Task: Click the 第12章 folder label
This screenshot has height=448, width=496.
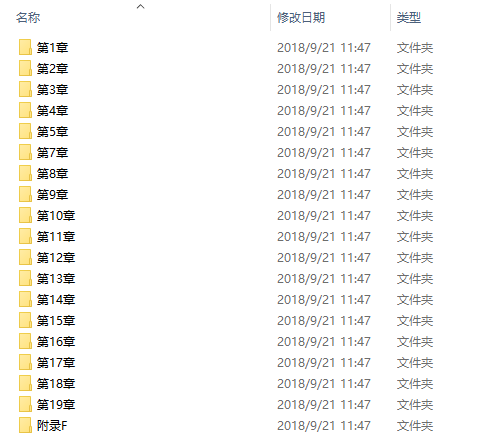Action: 56,258
